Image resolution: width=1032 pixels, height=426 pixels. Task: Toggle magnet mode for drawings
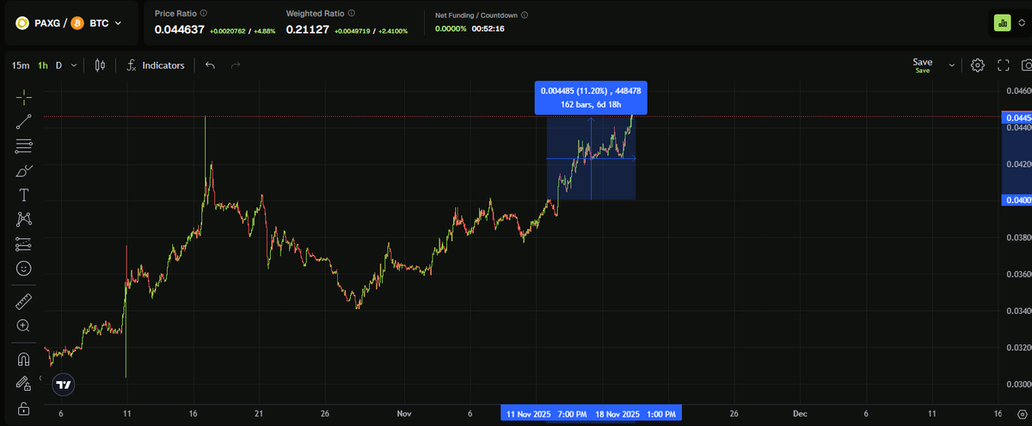tap(24, 359)
